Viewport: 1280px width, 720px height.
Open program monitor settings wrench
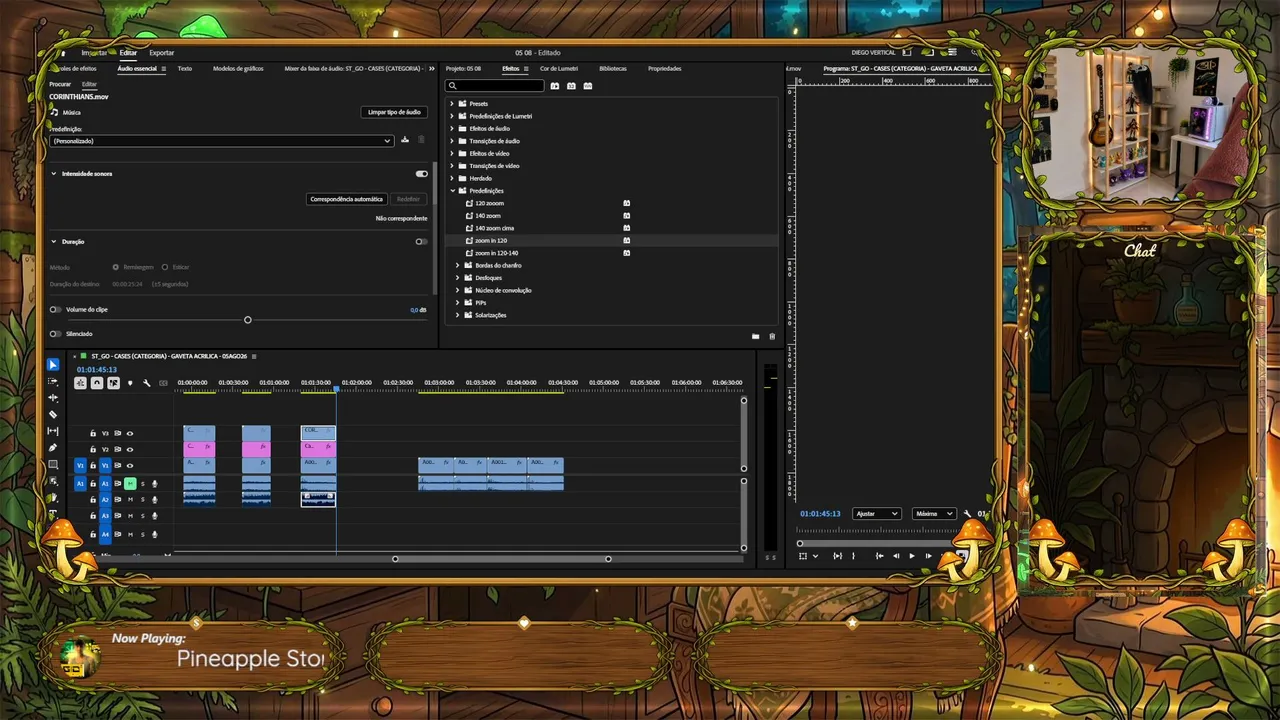pyautogui.click(x=967, y=514)
